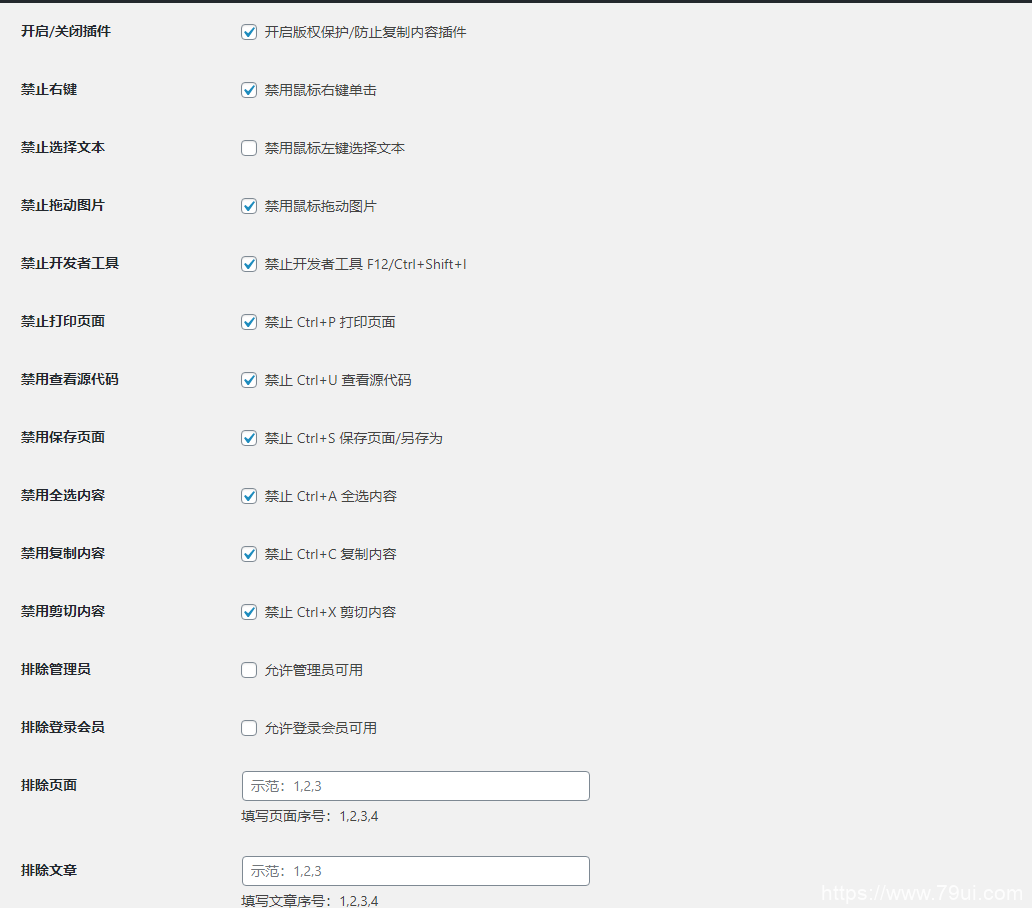The width and height of the screenshot is (1032, 908).
Task: Click the 允许管理员可用 label text
Action: point(313,670)
